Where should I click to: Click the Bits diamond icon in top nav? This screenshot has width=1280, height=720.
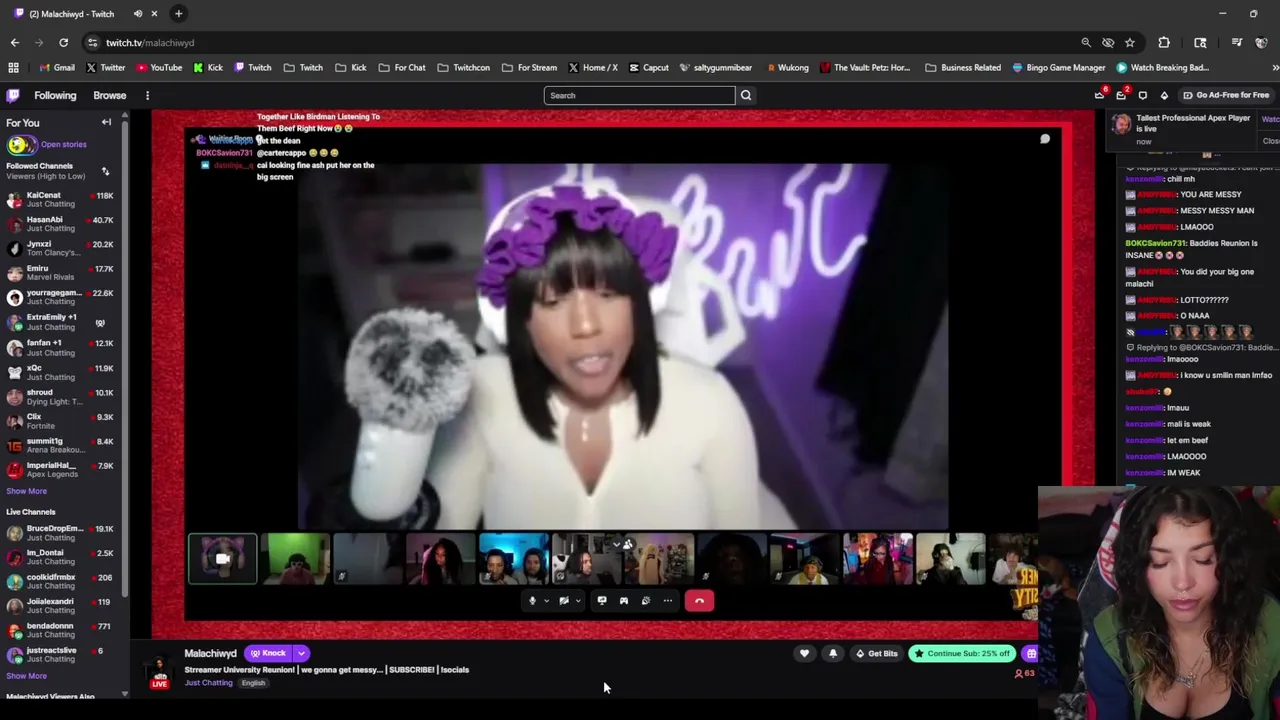point(1164,95)
